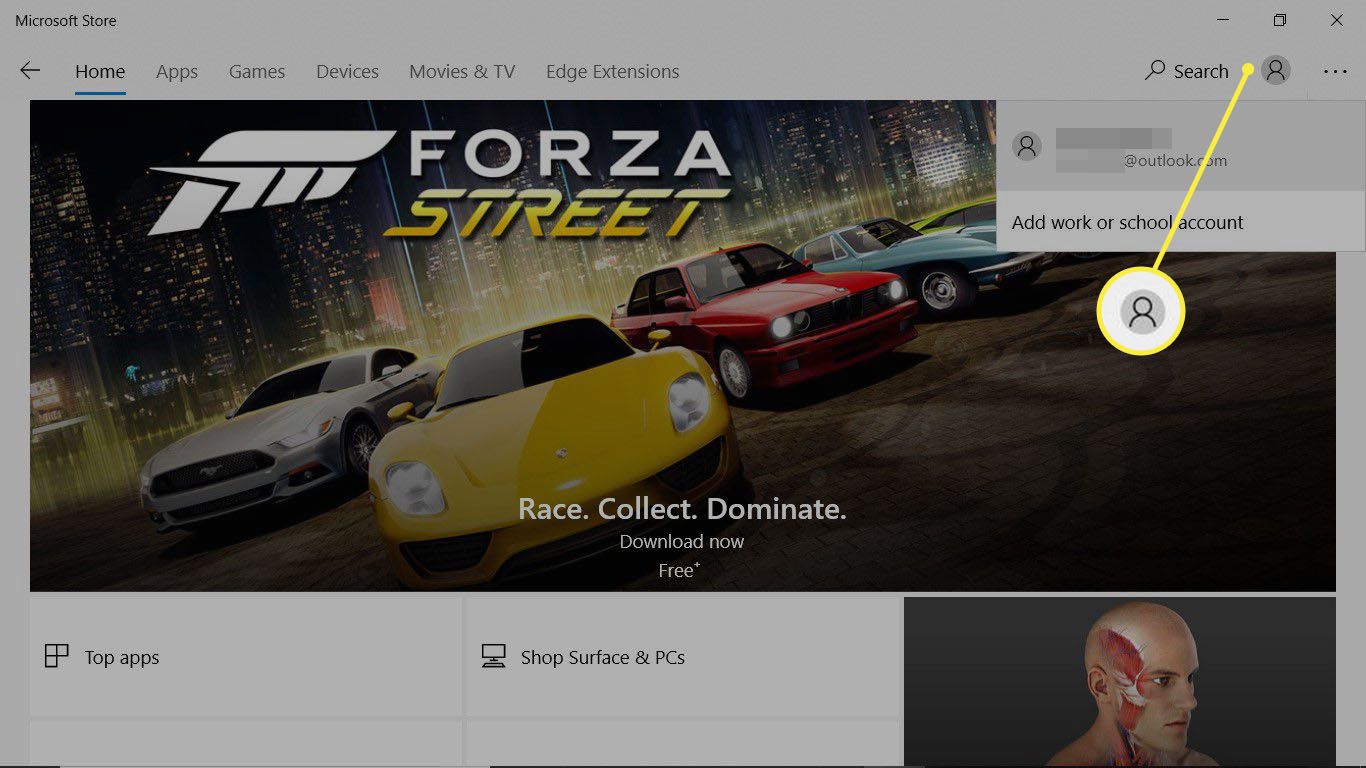Select the Devices tab
The width and height of the screenshot is (1366, 768).
pos(347,72)
